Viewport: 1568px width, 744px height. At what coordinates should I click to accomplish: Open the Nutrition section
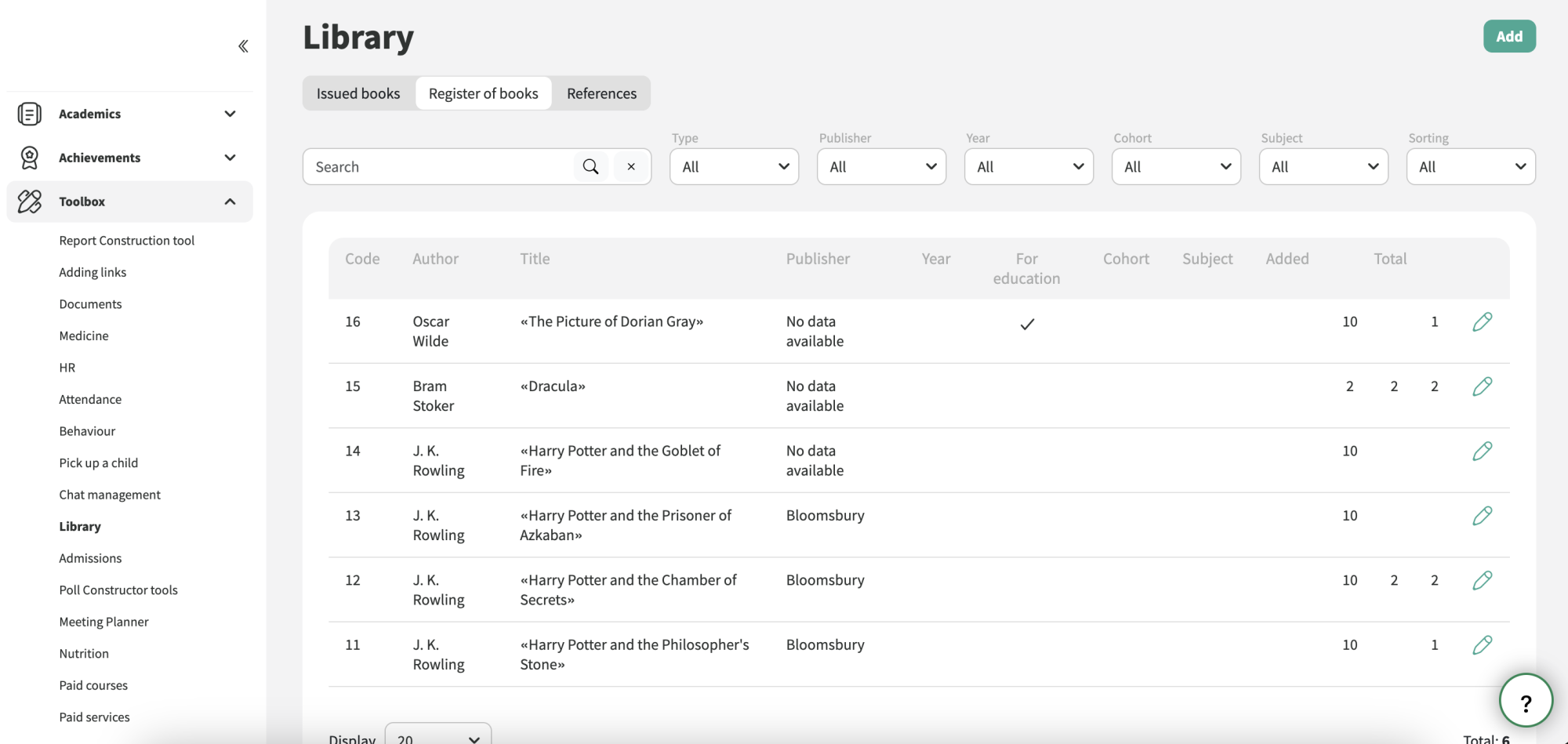tap(84, 654)
